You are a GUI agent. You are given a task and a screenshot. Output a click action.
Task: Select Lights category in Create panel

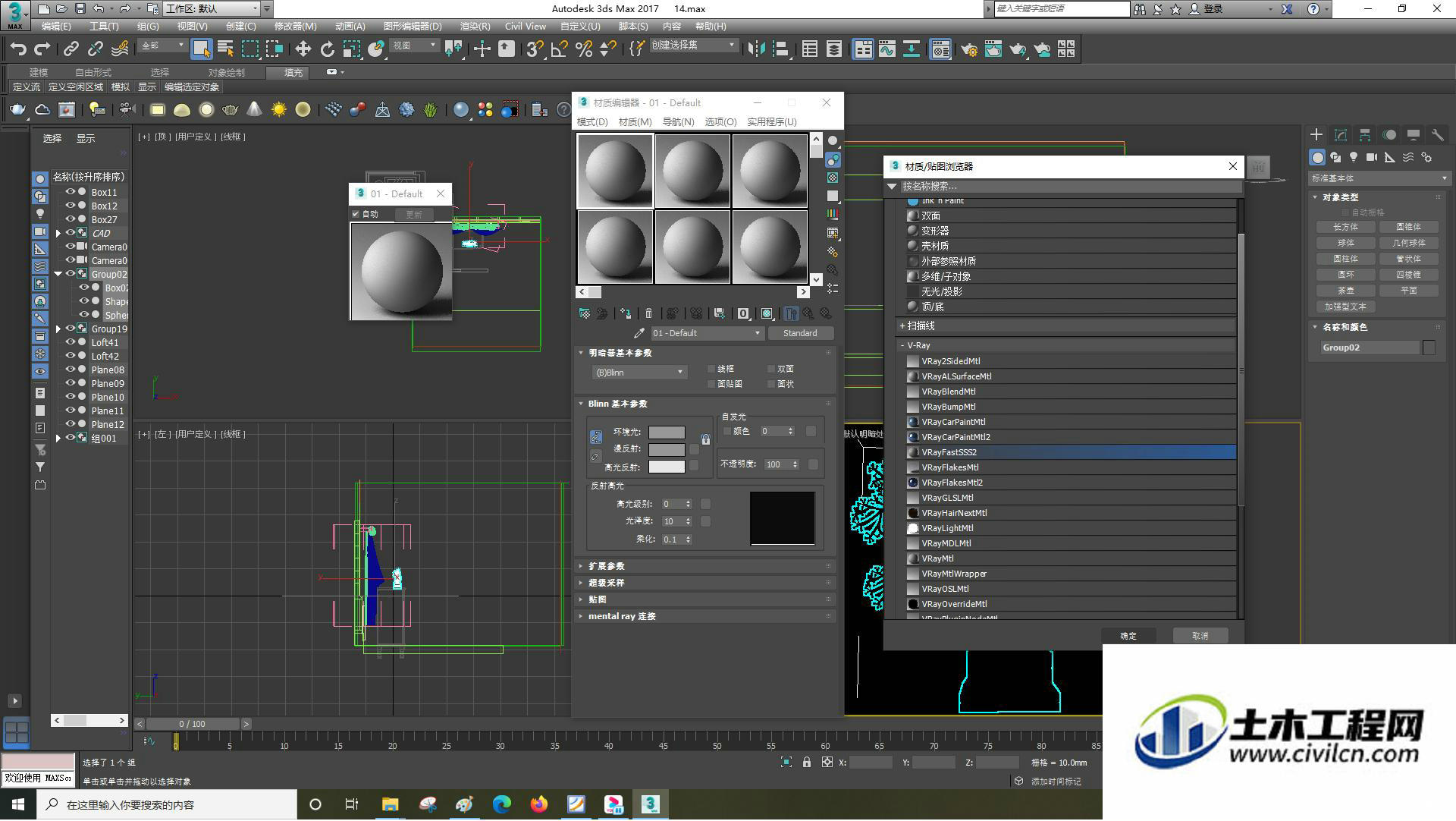coord(1354,157)
